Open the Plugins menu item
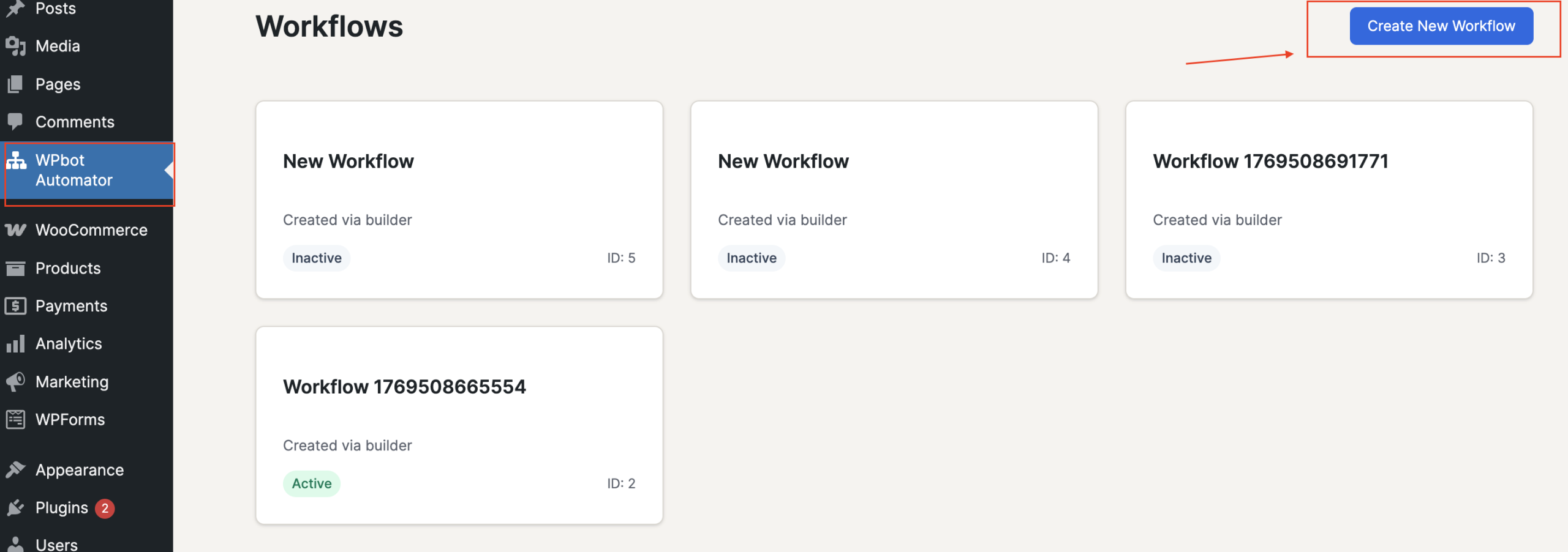 61,508
